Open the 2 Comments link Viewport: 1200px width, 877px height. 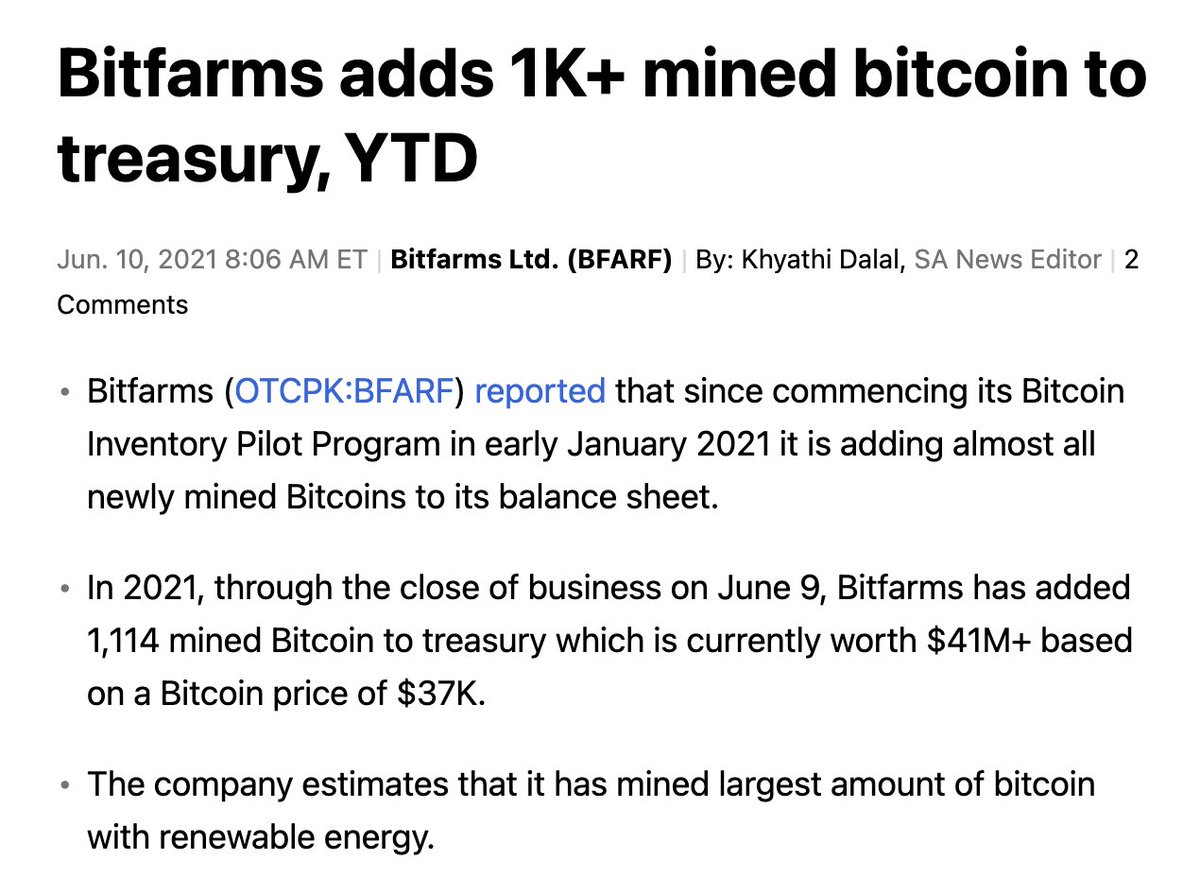pyautogui.click(x=598, y=282)
